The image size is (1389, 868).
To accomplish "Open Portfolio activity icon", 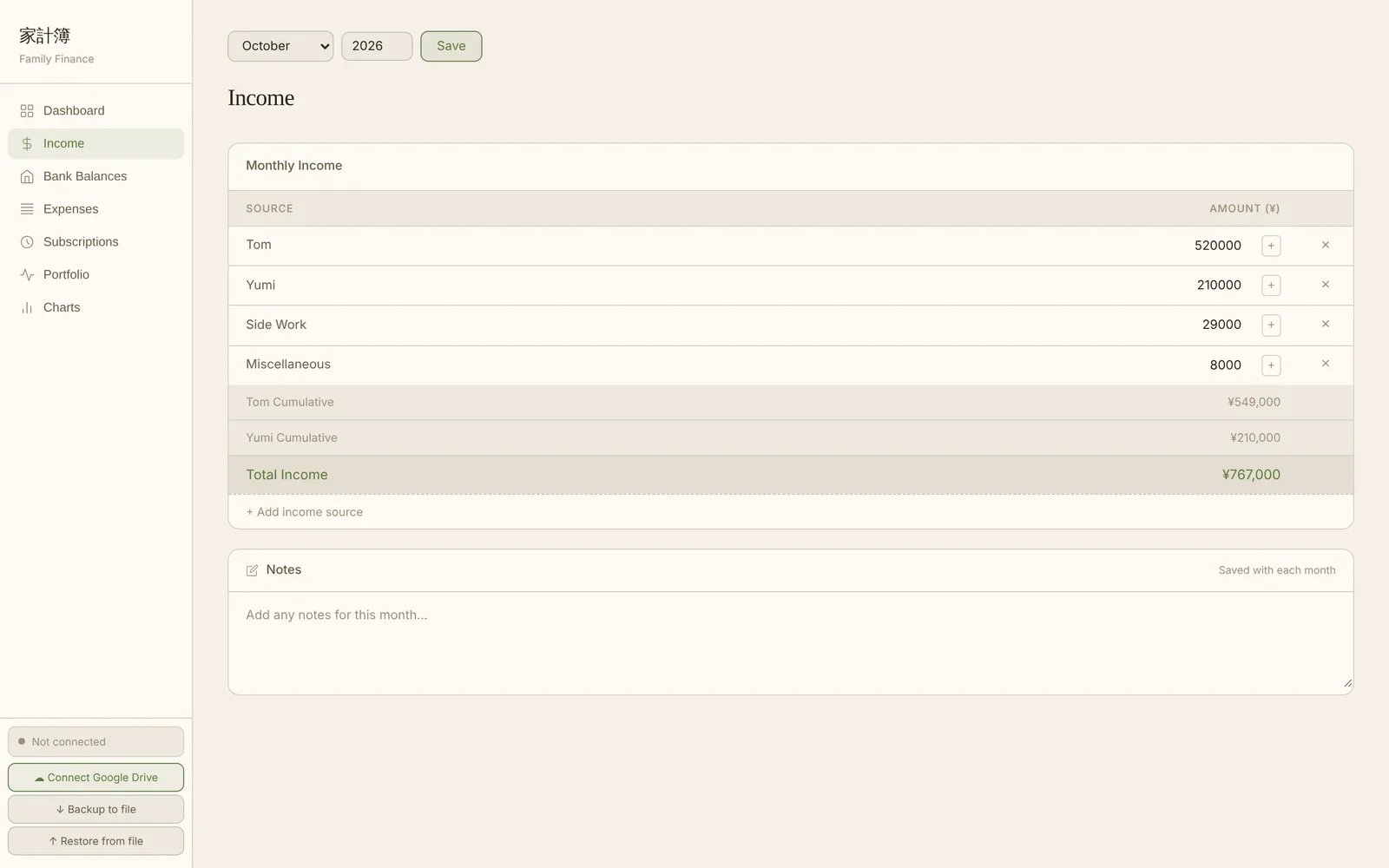I will pyautogui.click(x=27, y=275).
